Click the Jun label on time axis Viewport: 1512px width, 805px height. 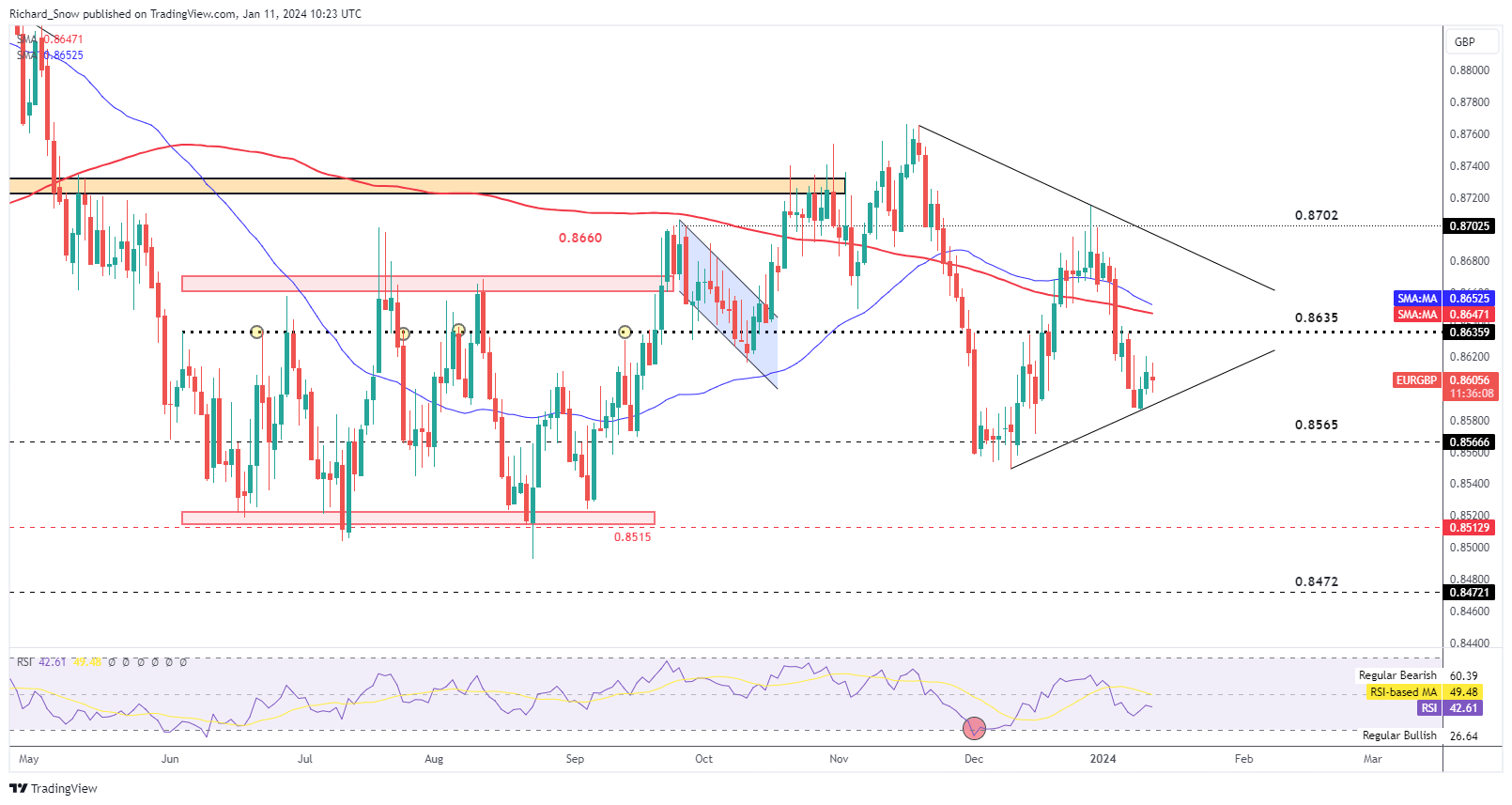pyautogui.click(x=170, y=759)
